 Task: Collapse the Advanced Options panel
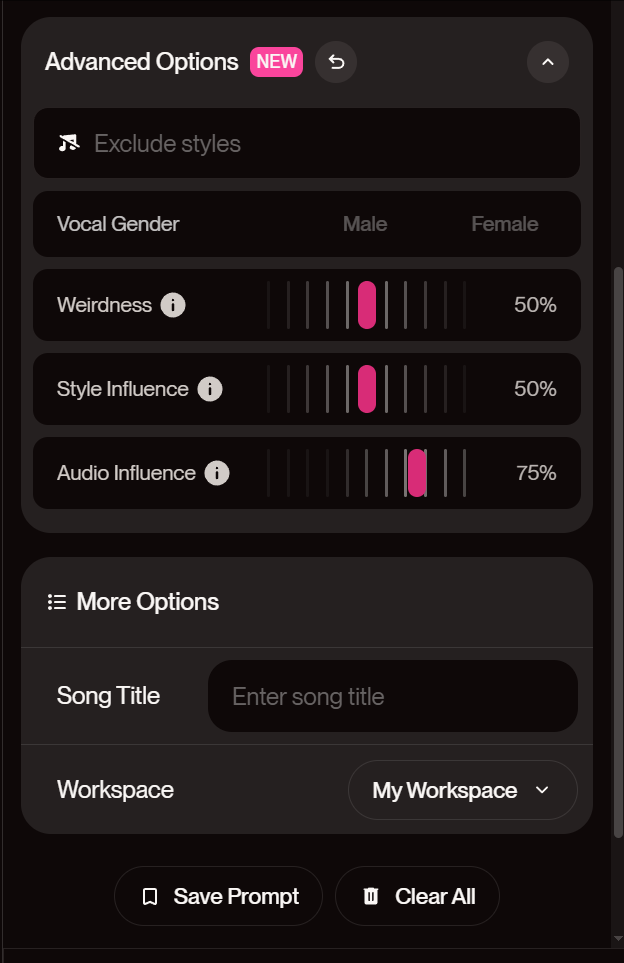[547, 62]
